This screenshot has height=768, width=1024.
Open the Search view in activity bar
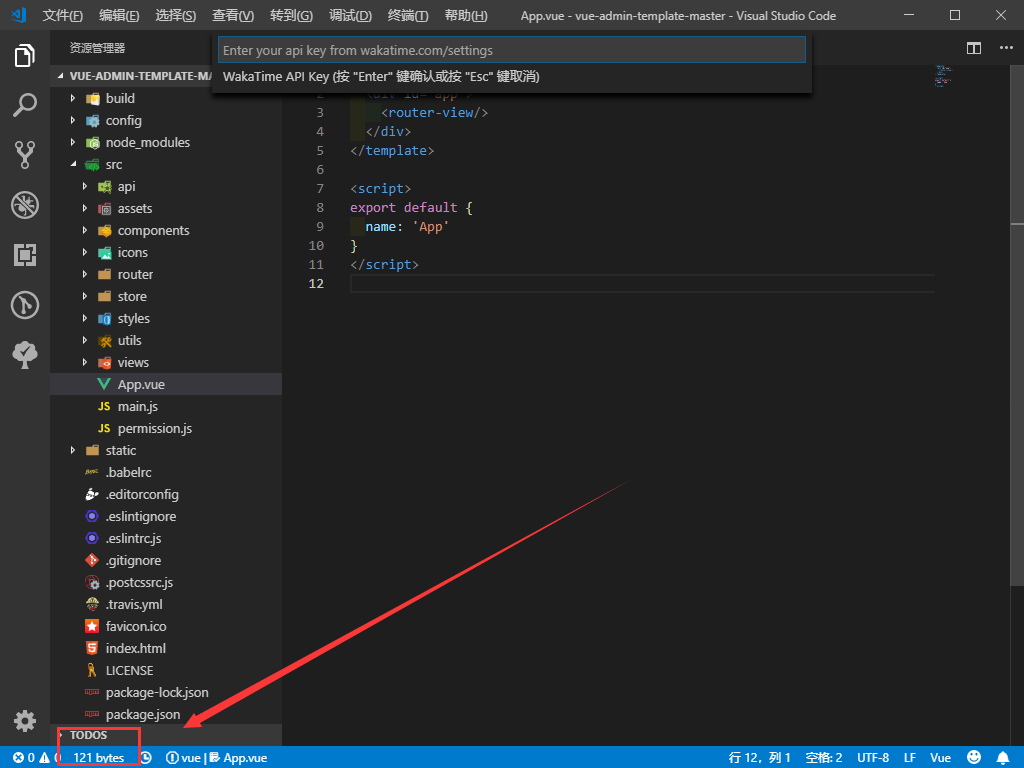pyautogui.click(x=25, y=105)
